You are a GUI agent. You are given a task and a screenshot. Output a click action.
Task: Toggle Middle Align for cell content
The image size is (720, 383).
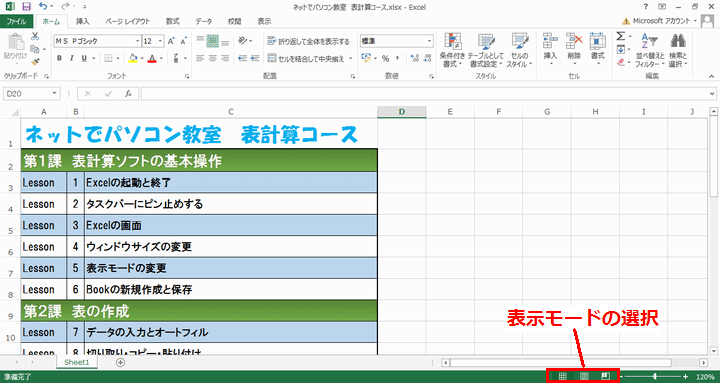pyautogui.click(x=212, y=41)
